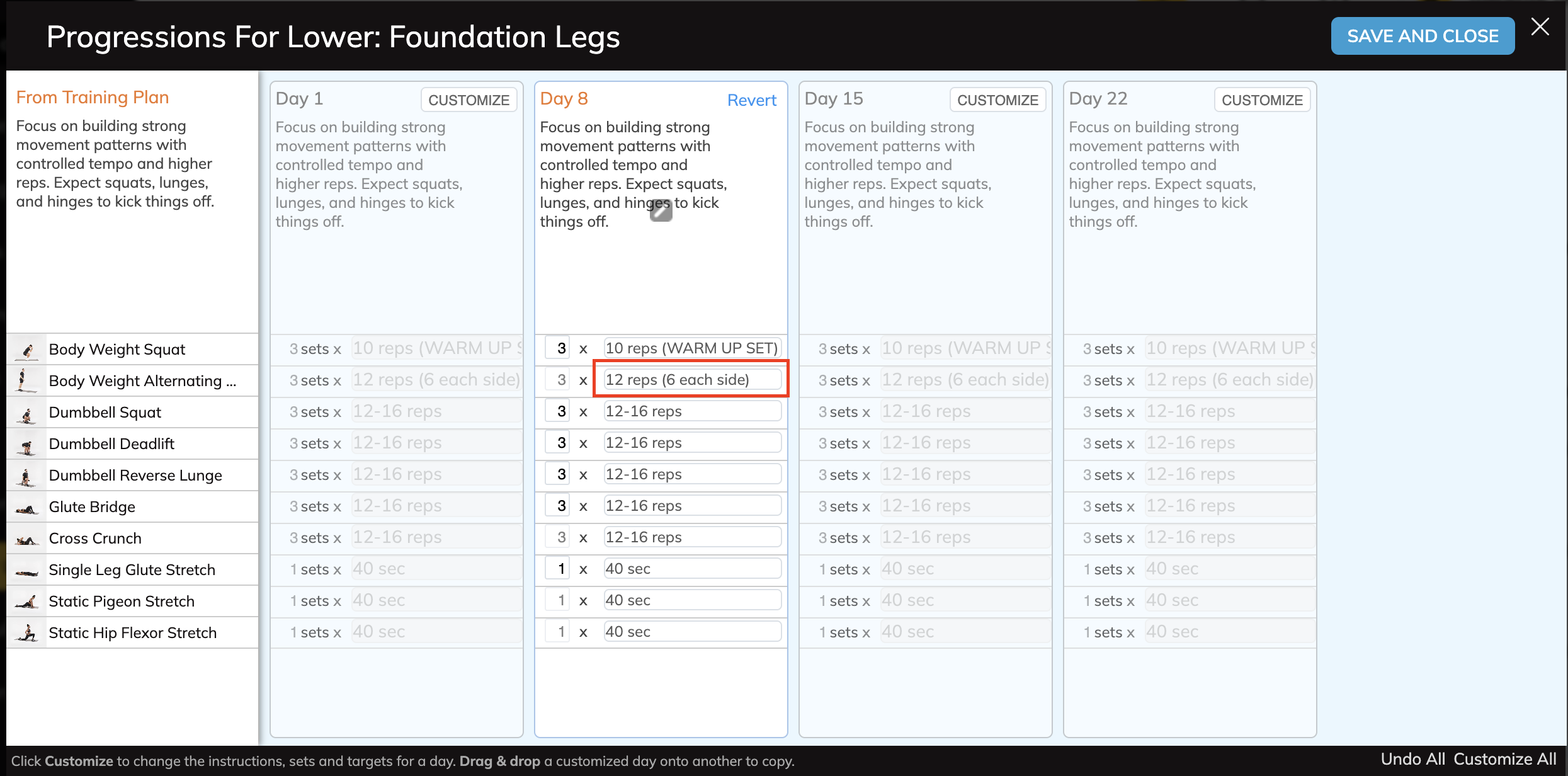Click Undo All at the bottom
The height and width of the screenshot is (776, 1568).
(1412, 759)
